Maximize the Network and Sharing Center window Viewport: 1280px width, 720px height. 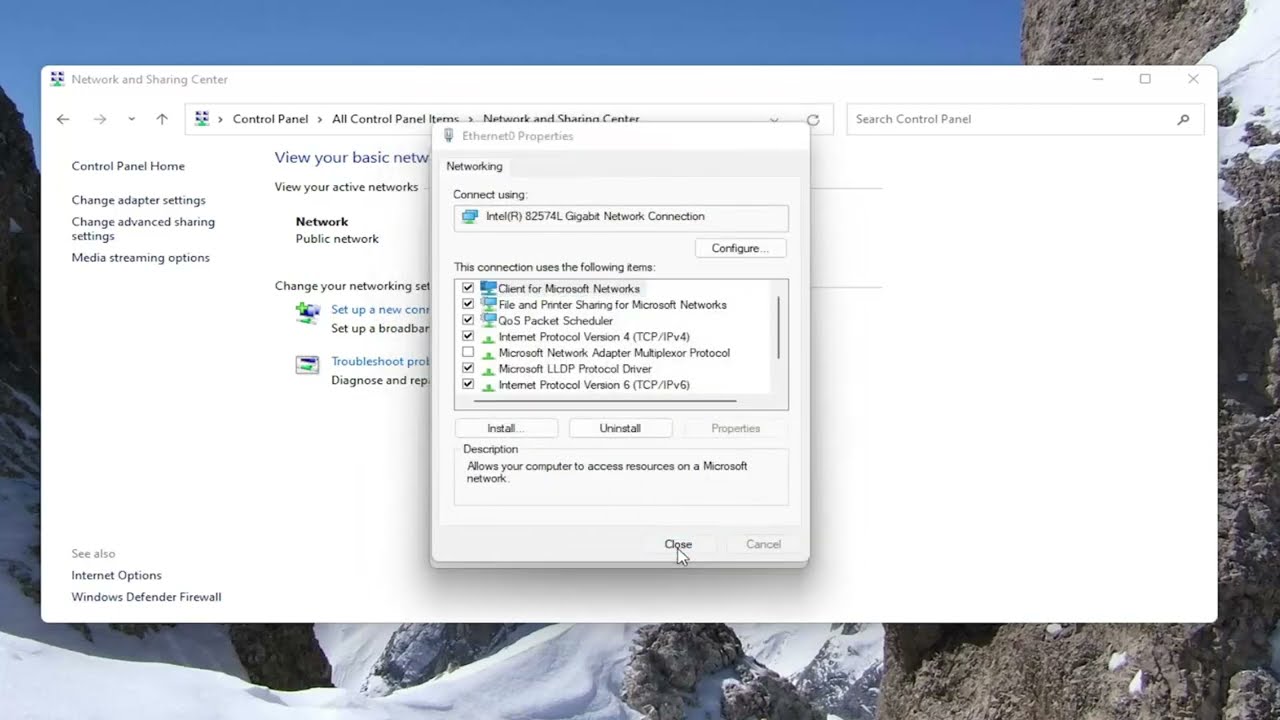[x=1145, y=79]
